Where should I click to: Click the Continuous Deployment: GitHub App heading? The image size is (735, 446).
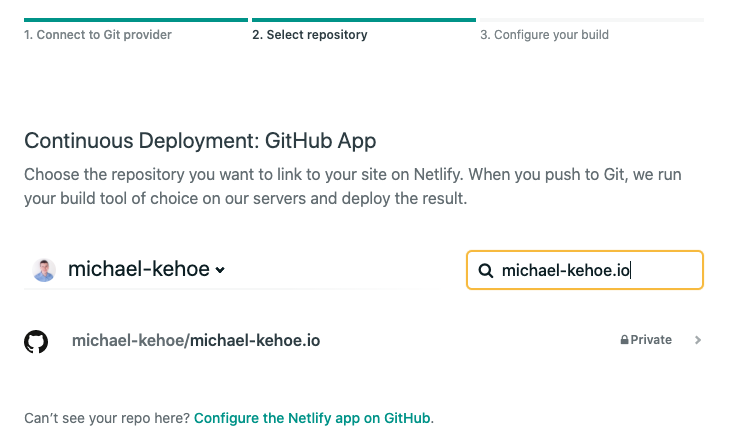click(x=199, y=141)
